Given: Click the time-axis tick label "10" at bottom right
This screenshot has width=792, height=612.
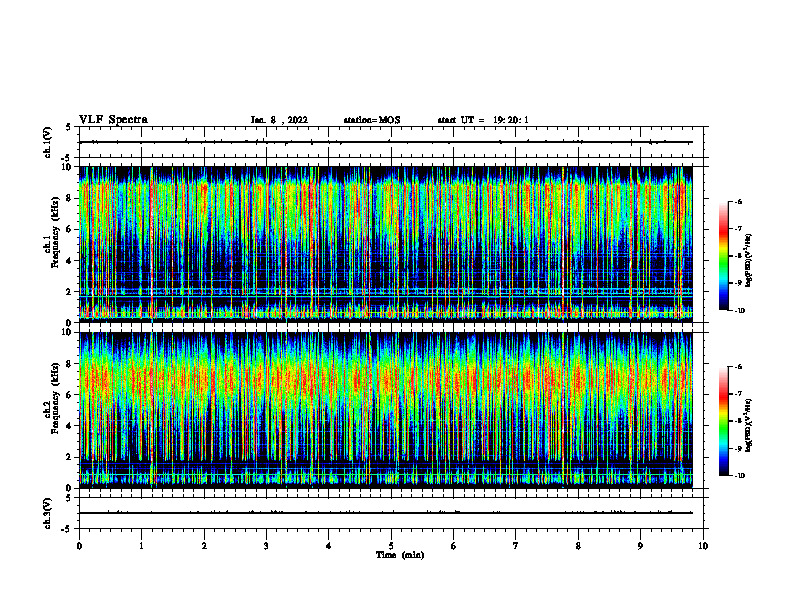Looking at the screenshot, I should point(703,546).
